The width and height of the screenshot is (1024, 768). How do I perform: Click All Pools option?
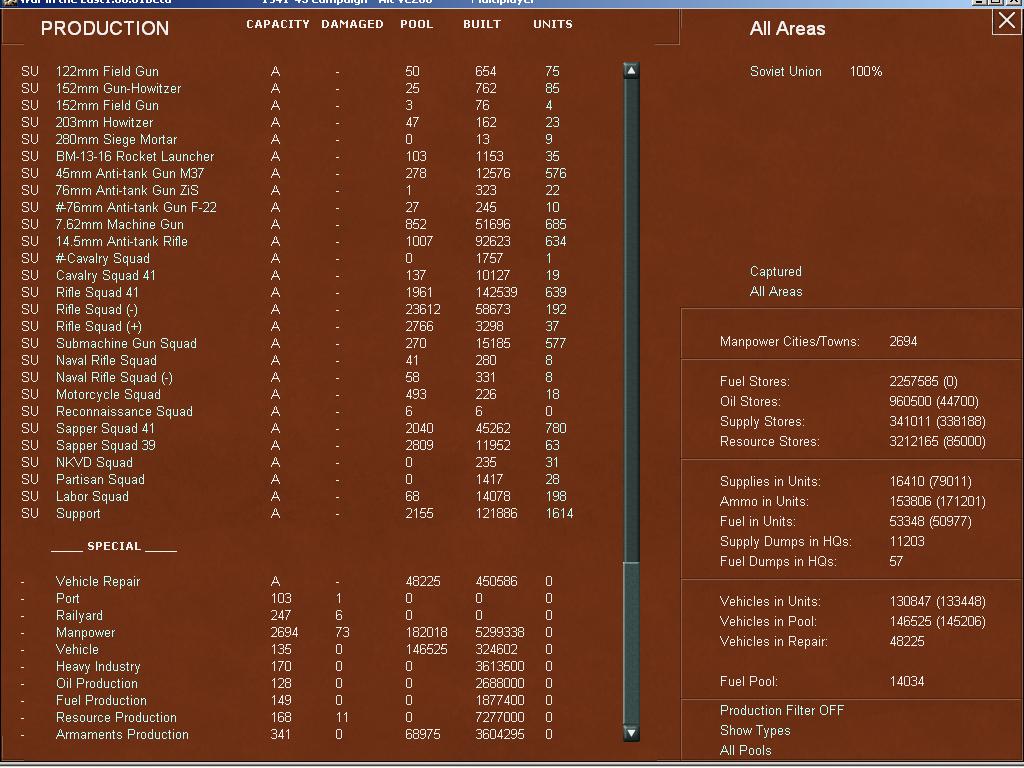pyautogui.click(x=745, y=750)
